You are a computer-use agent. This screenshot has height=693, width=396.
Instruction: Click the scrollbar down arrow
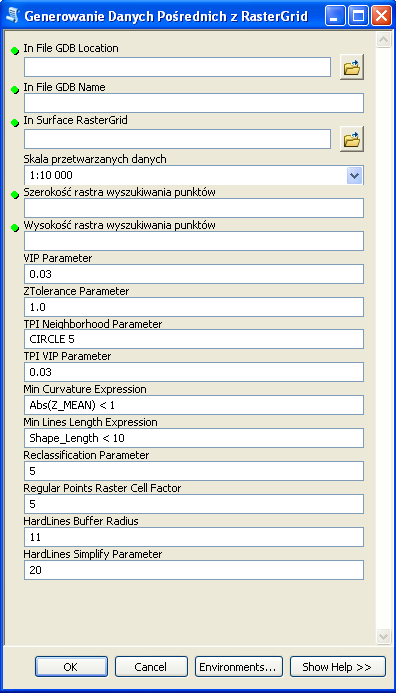coord(382,636)
